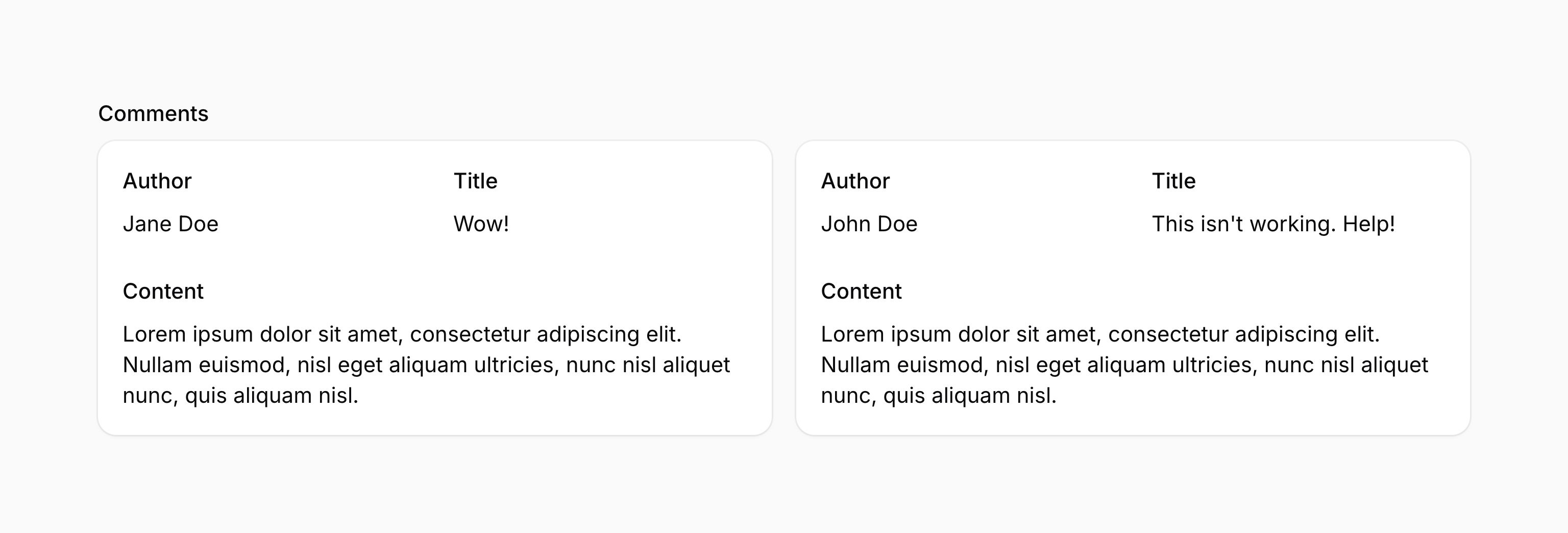Click the Comments section heading
Screen dimensions: 1568x533
click(153, 113)
